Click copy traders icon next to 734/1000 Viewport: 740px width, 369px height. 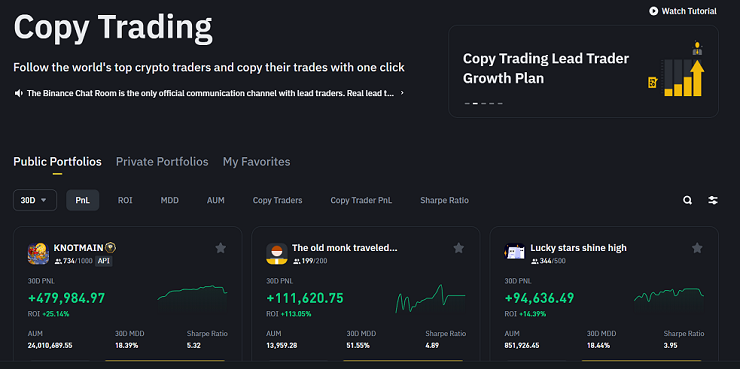[59, 261]
